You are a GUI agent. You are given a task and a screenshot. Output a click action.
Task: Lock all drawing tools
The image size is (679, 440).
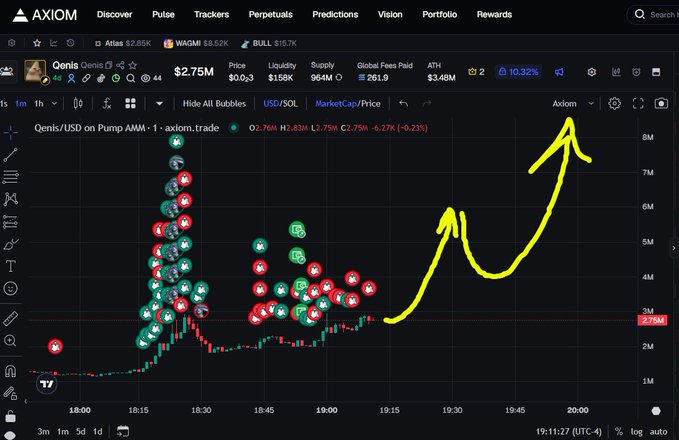(x=10, y=416)
